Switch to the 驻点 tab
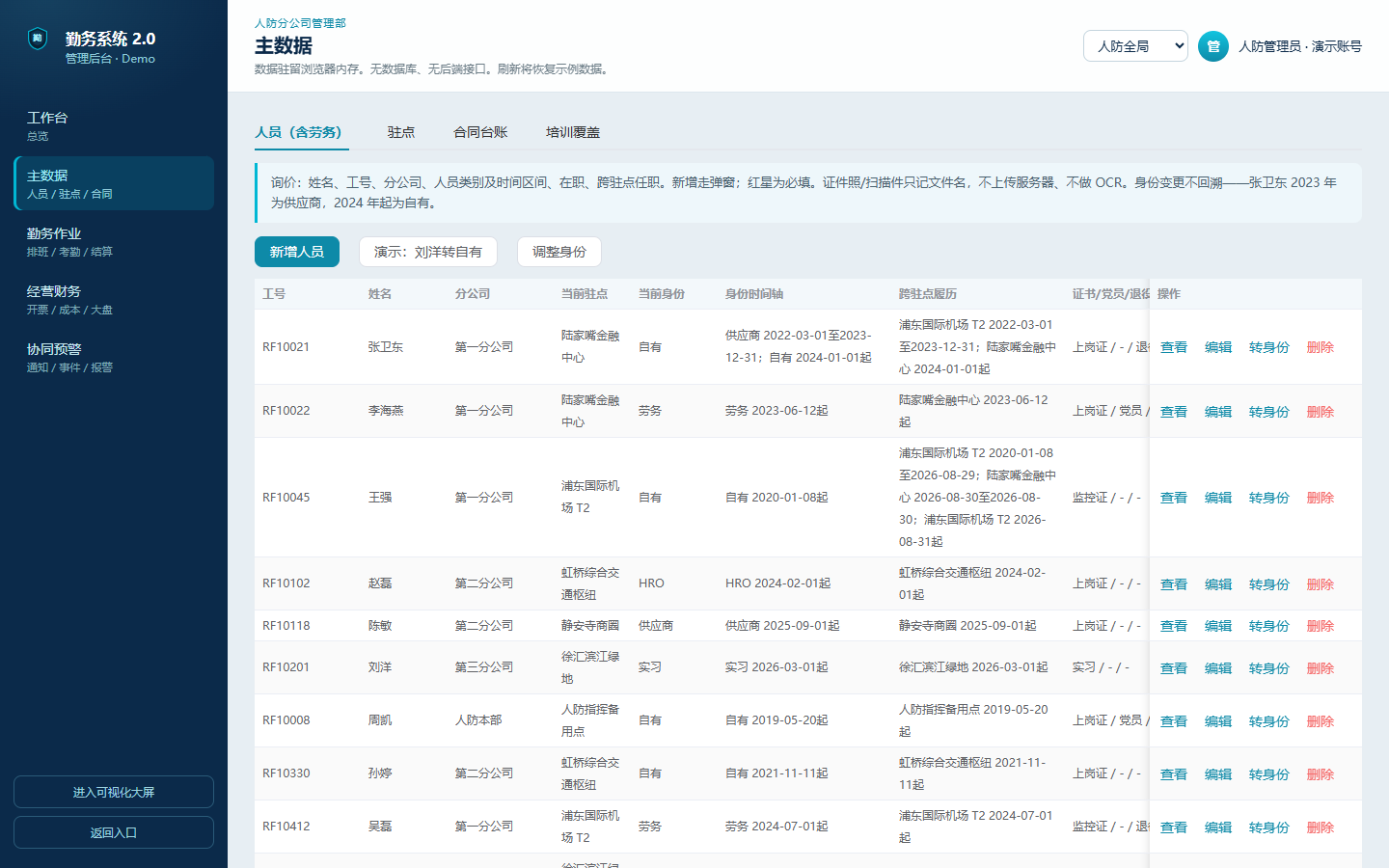 pos(401,132)
